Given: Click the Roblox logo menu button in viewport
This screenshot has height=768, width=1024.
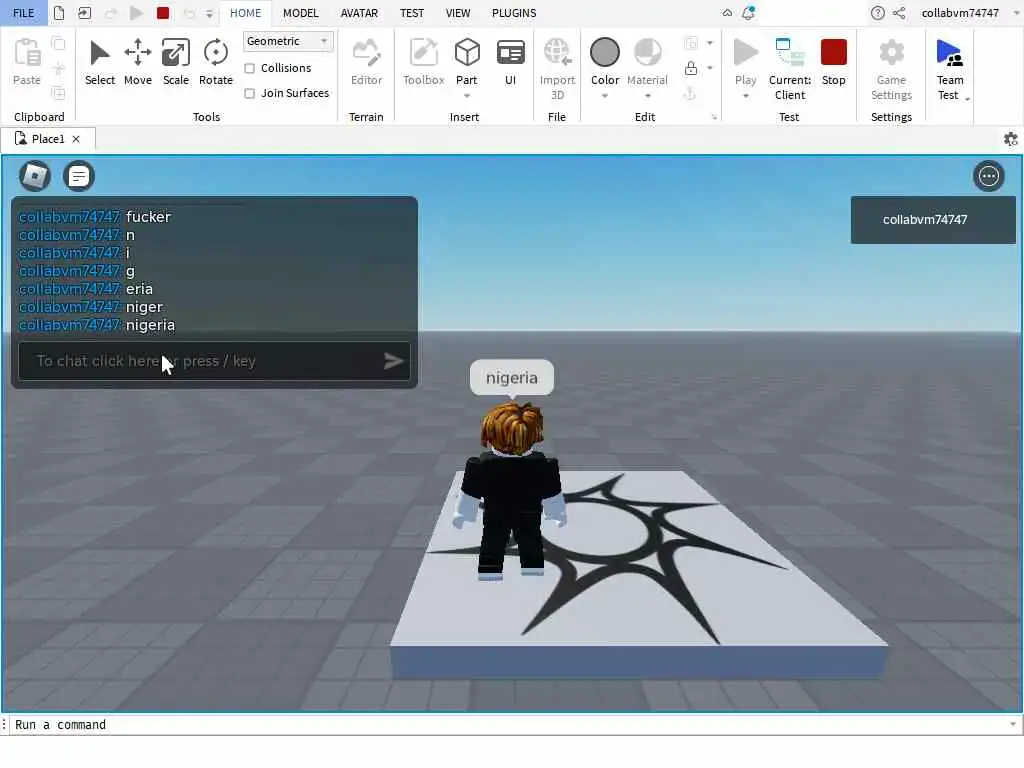Looking at the screenshot, I should tap(35, 176).
